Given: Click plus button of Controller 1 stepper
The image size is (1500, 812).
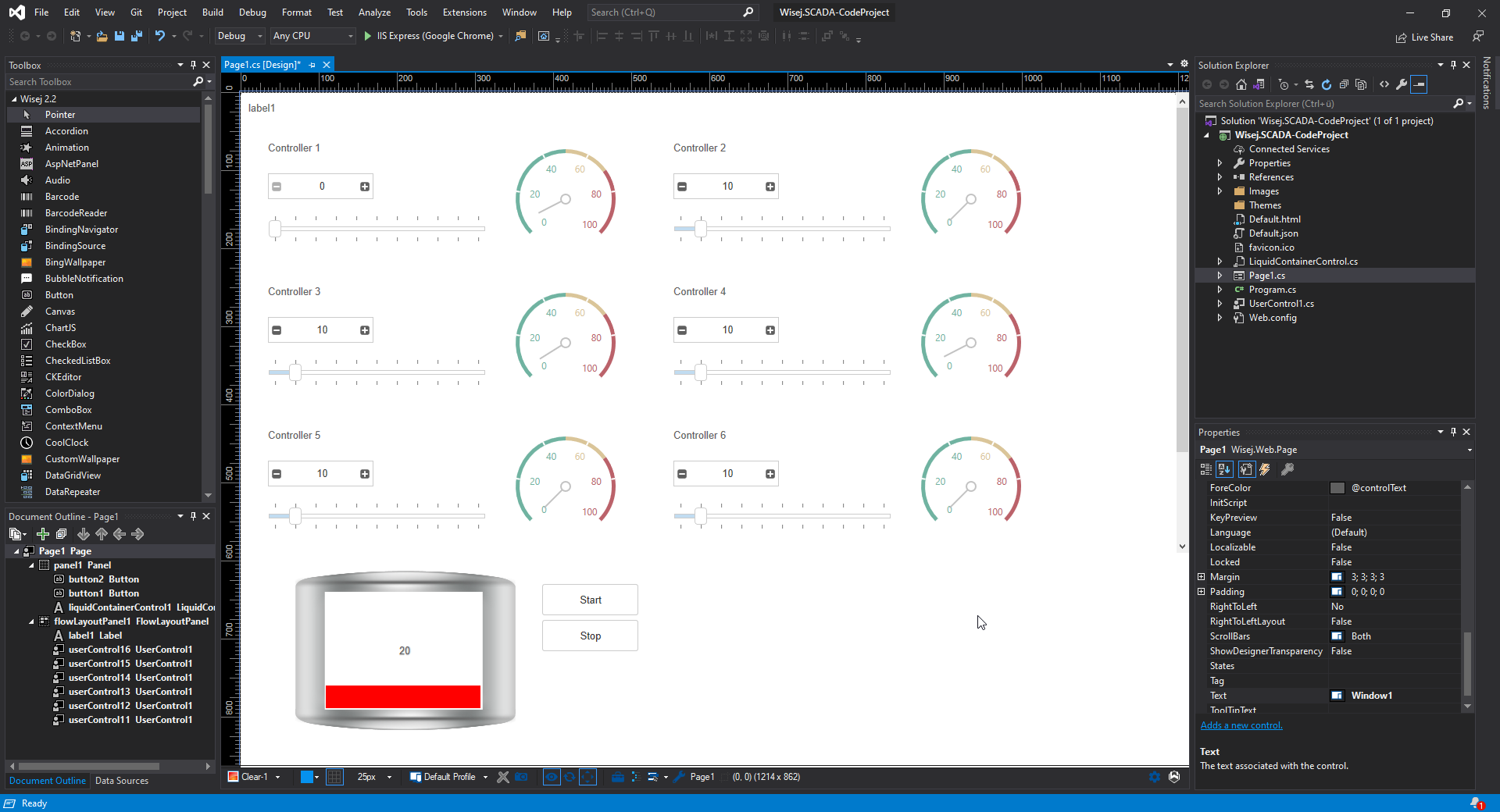Looking at the screenshot, I should (x=365, y=187).
